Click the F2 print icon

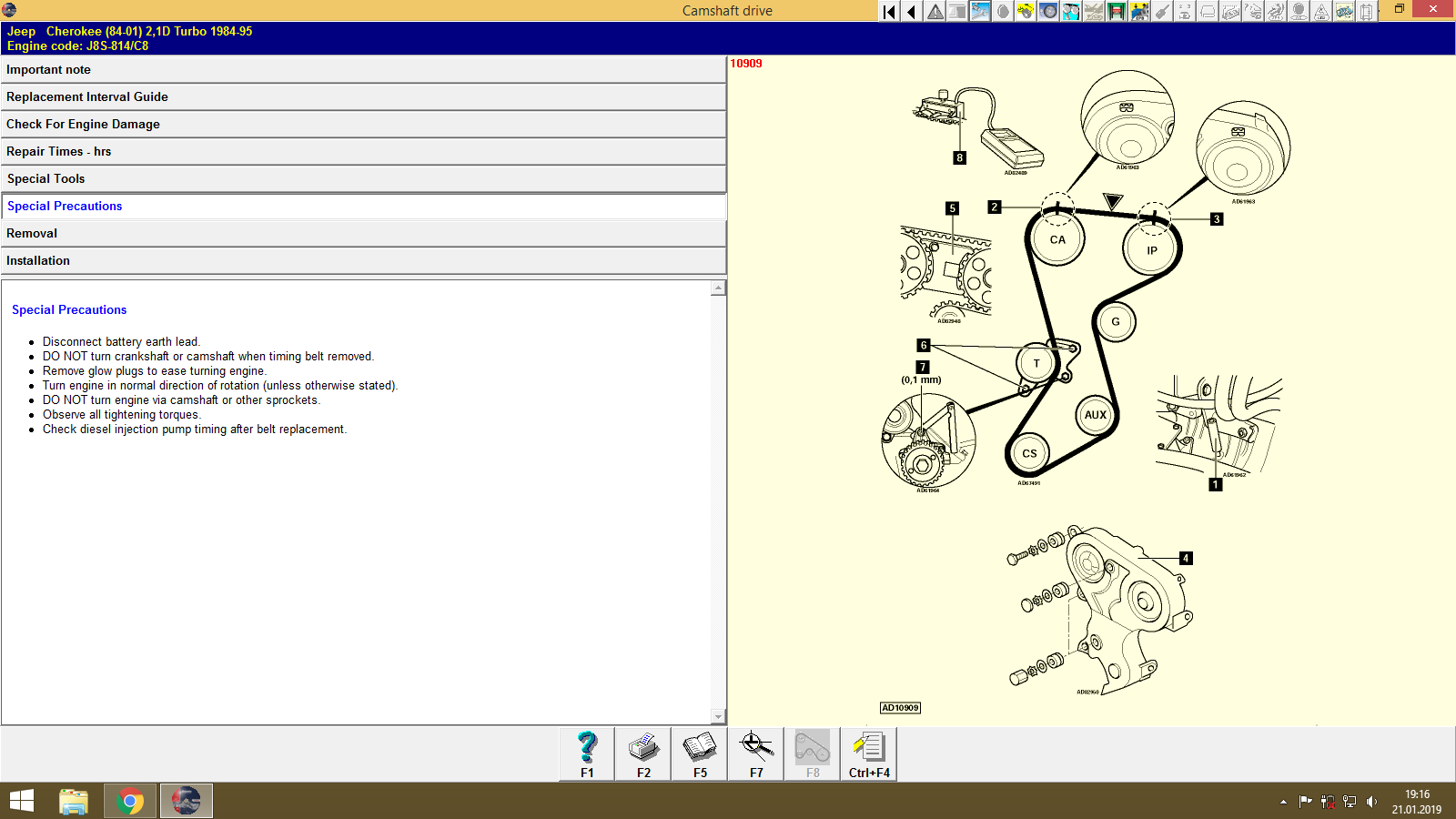[x=643, y=751]
